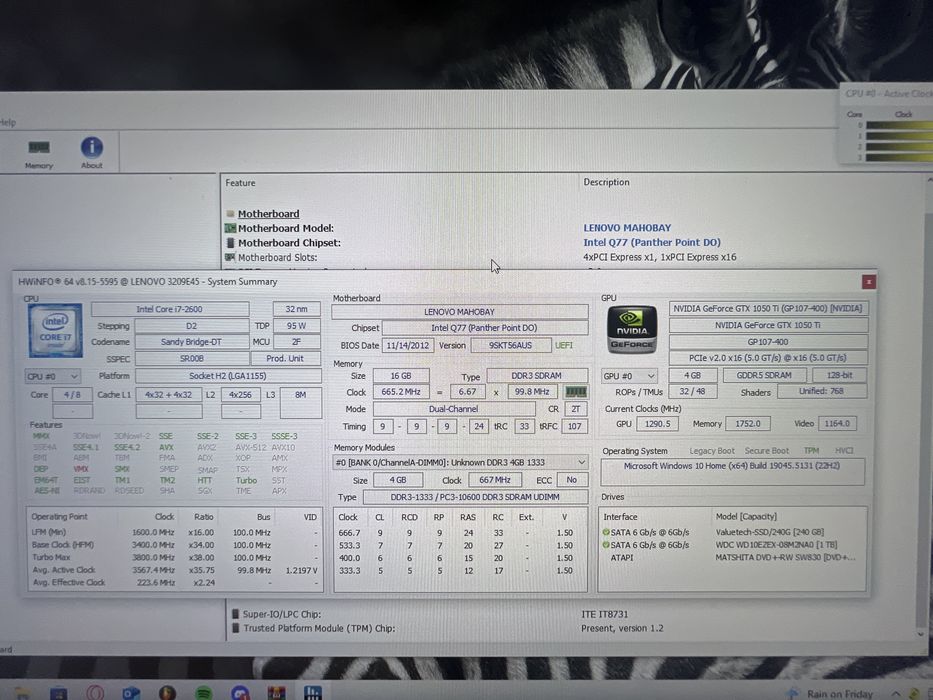Click the Motherboard section heading

coord(268,214)
